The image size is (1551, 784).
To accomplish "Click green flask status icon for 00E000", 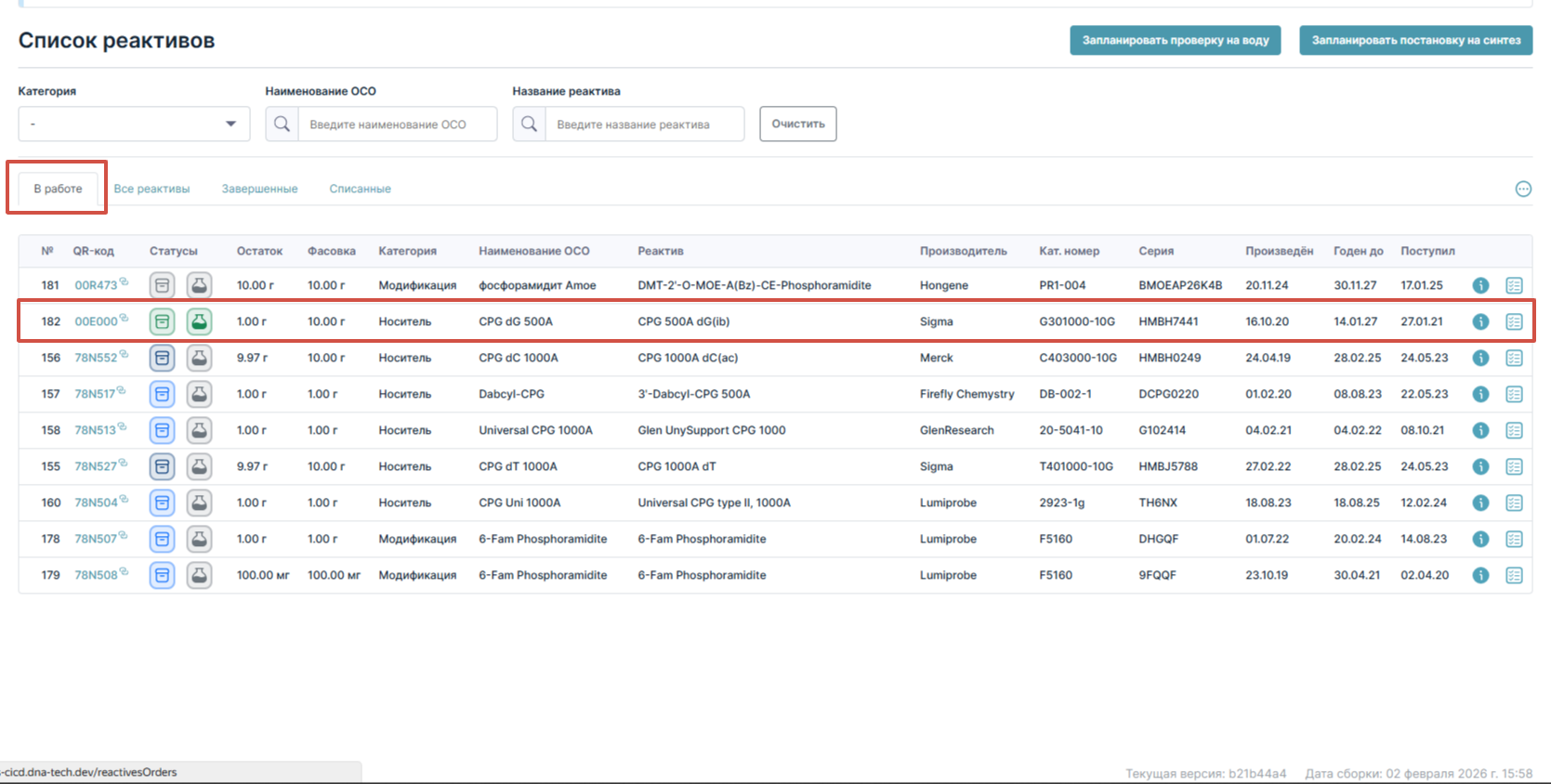I will [199, 321].
